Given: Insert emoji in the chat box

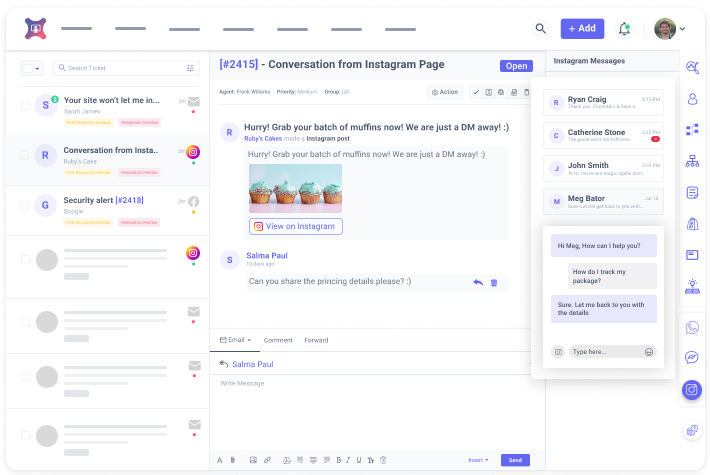Looking at the screenshot, I should coord(649,352).
